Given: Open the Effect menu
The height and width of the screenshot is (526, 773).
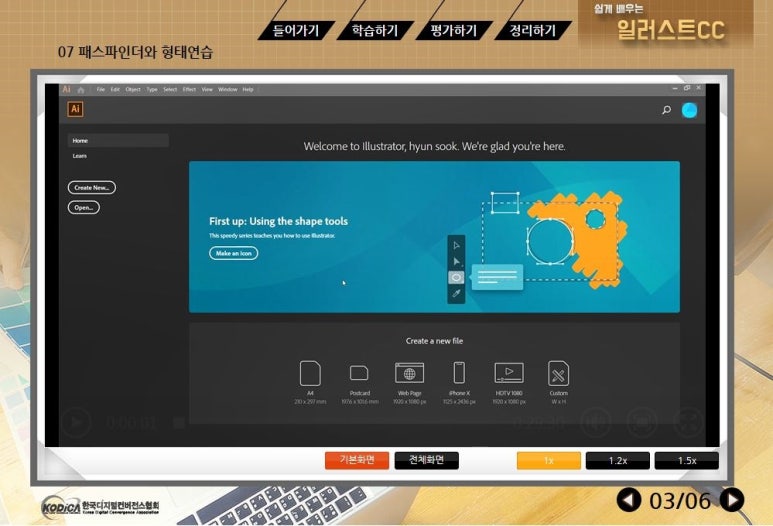Looking at the screenshot, I should pyautogui.click(x=189, y=90).
